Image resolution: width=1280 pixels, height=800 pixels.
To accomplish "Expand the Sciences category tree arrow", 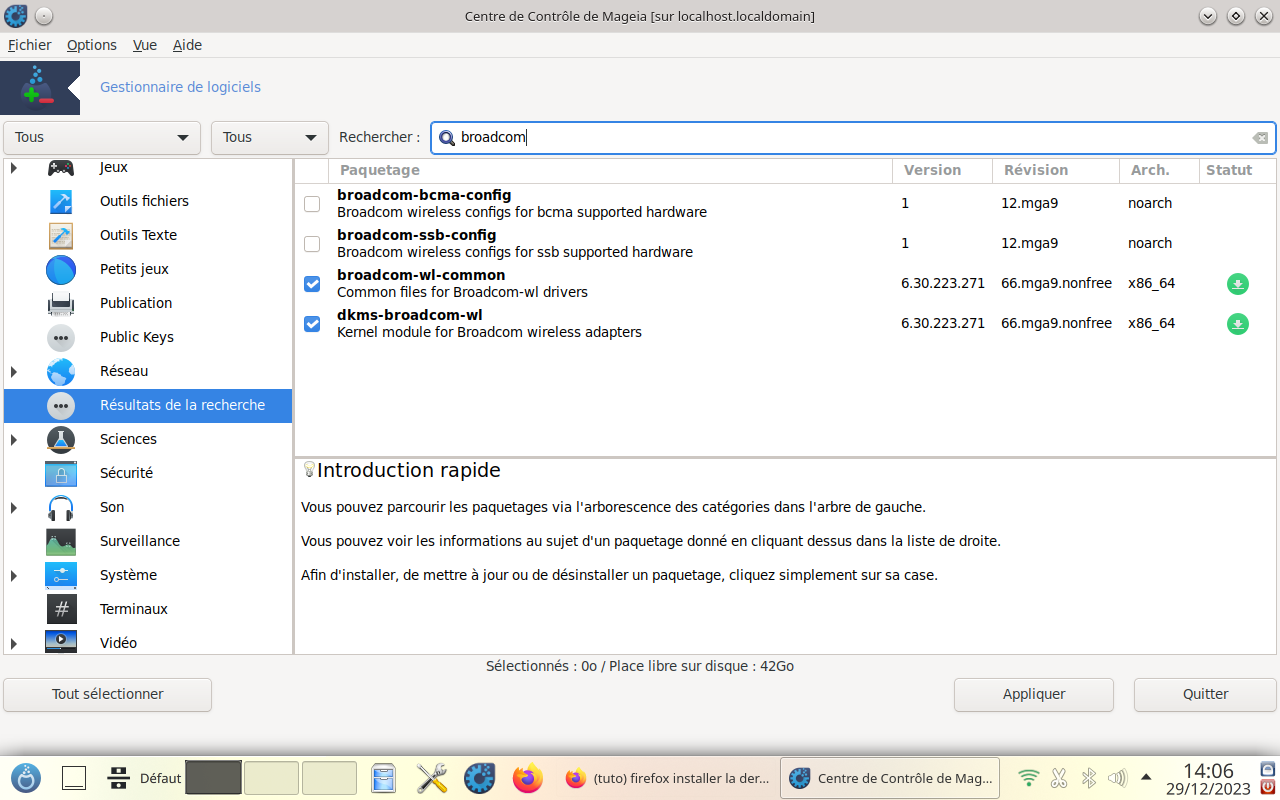I will click(x=14, y=439).
